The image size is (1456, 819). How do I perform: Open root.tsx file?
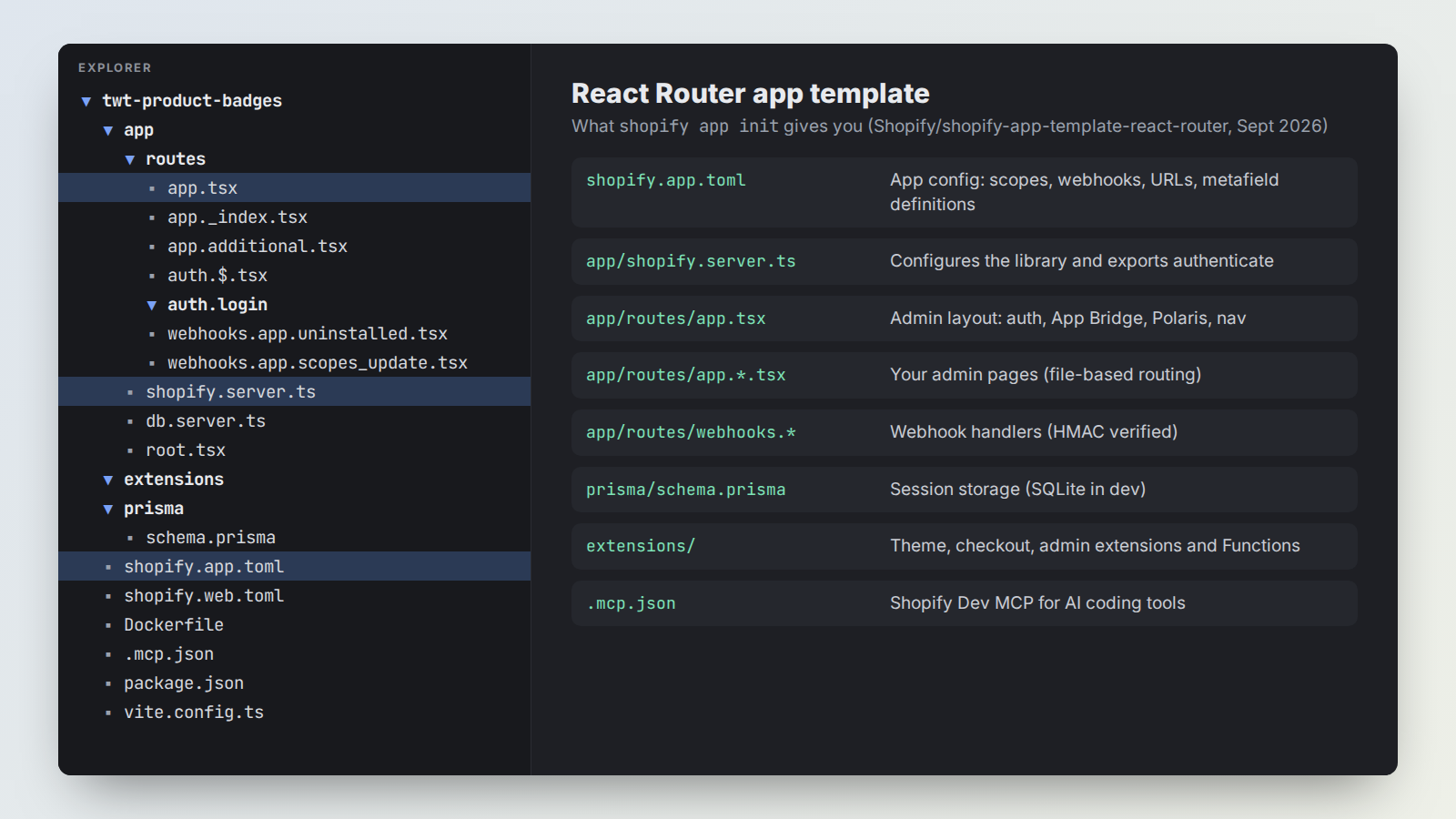[186, 450]
